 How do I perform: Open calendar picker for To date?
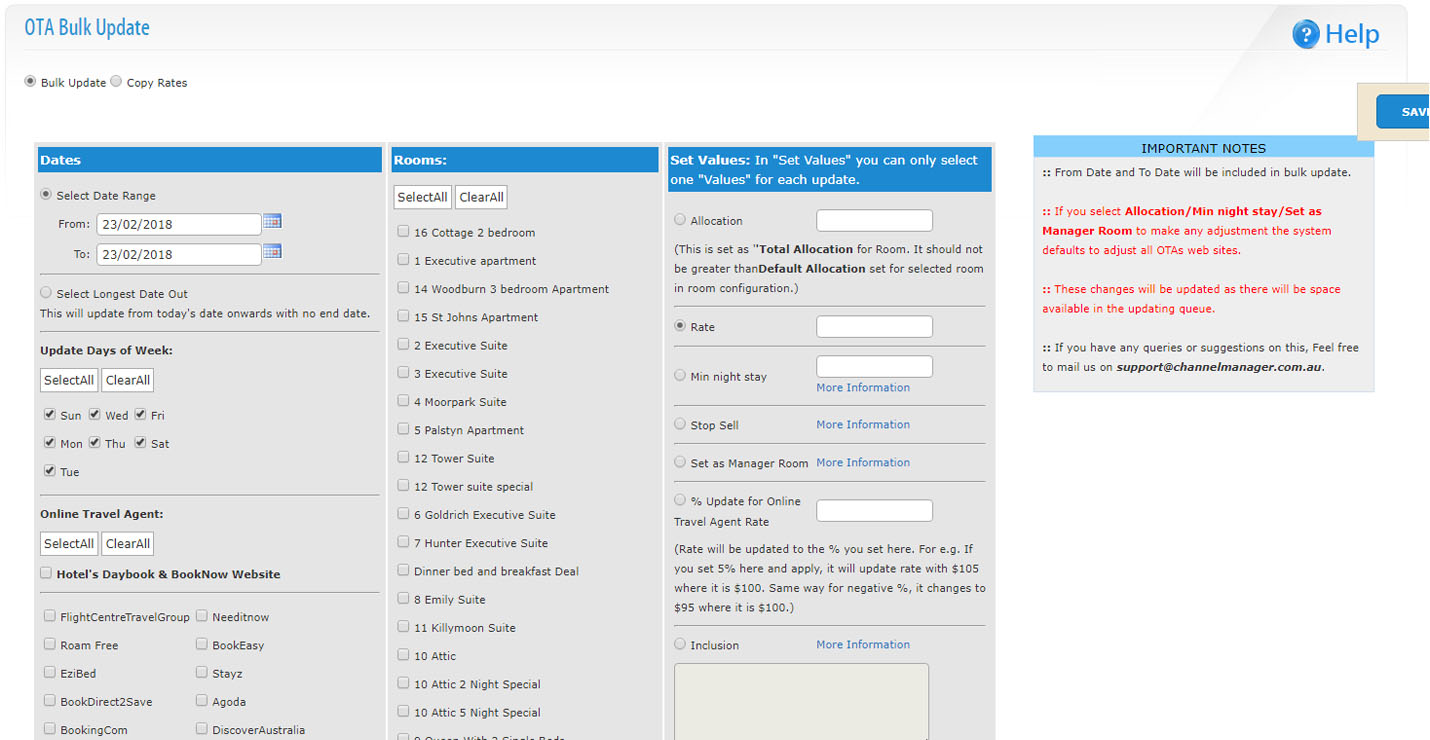272,252
